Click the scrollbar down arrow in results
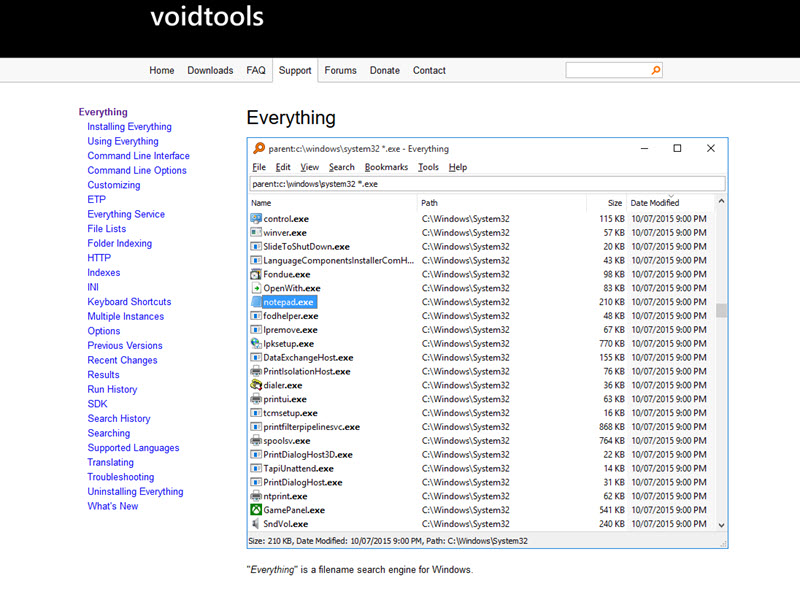 [721, 525]
